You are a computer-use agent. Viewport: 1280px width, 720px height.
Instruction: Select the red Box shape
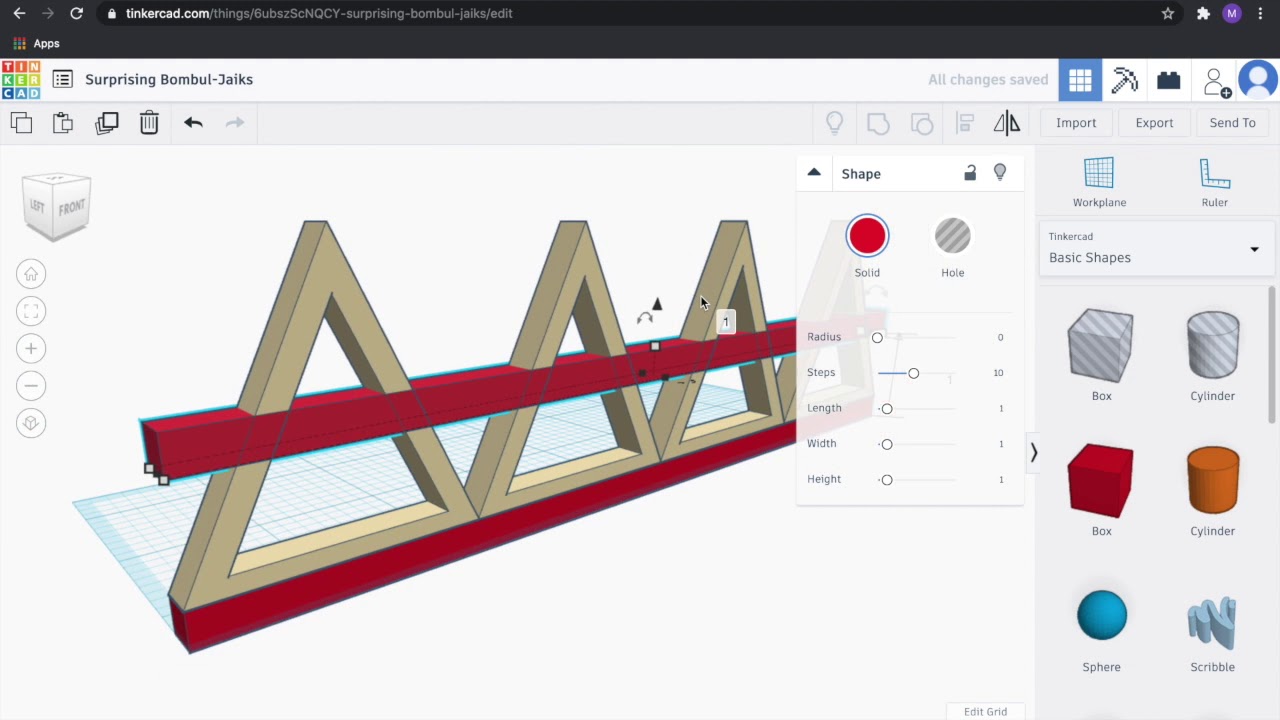1101,481
